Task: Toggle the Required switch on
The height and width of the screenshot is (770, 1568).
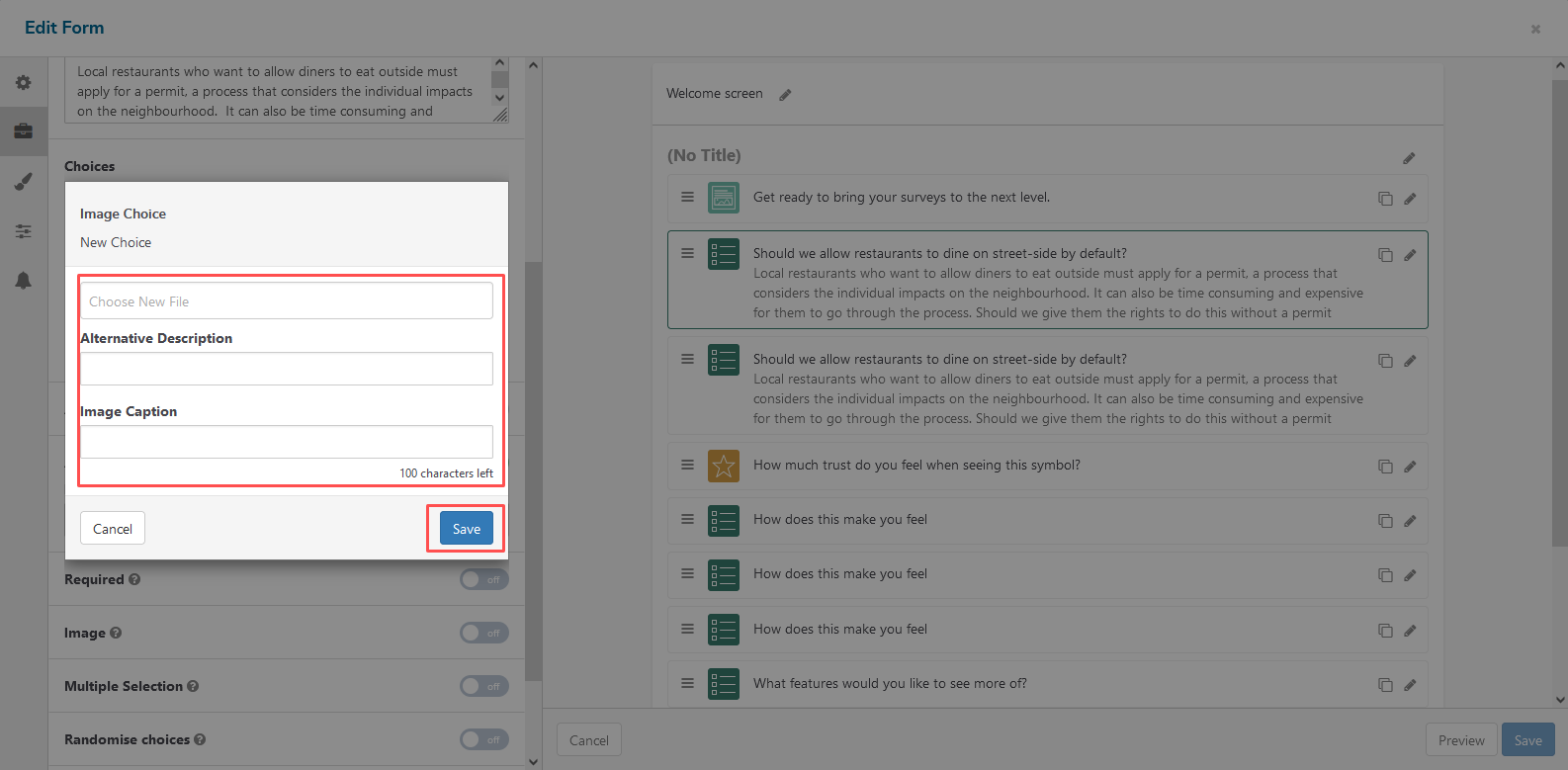Action: pos(484,579)
